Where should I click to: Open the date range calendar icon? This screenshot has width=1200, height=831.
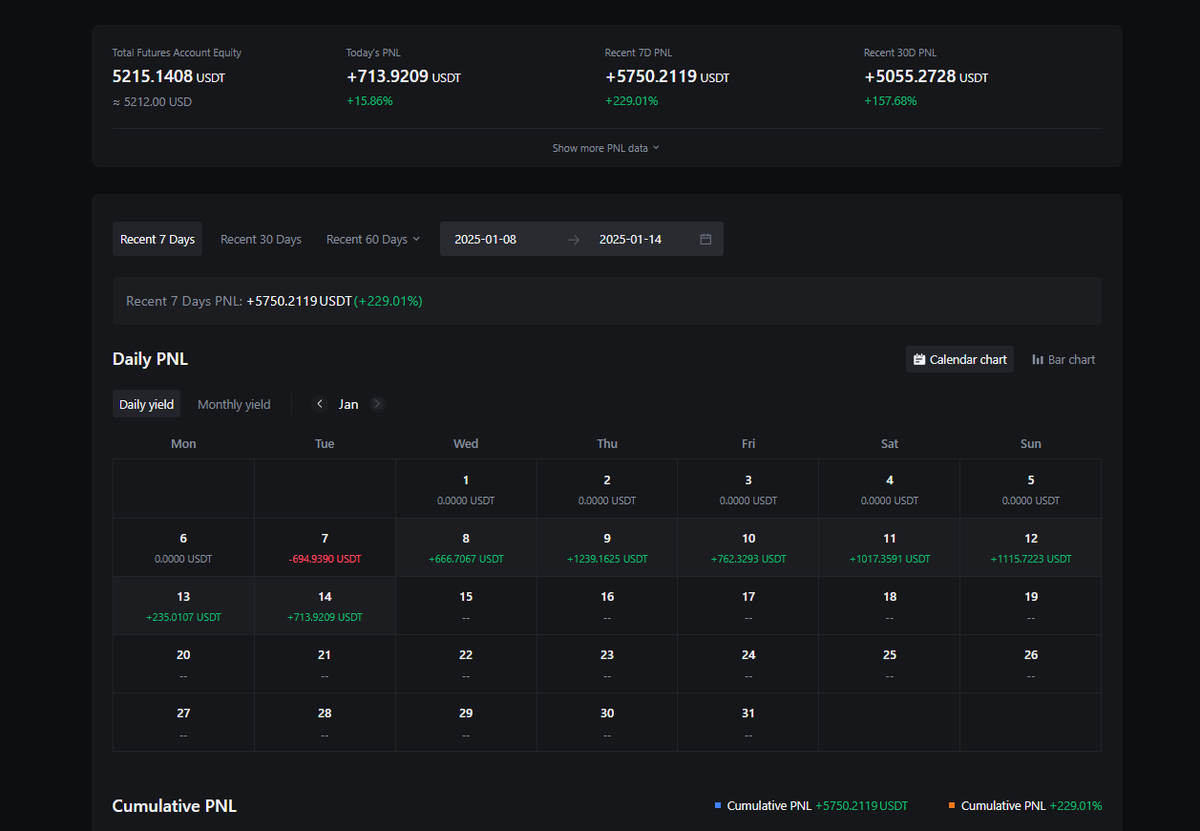[706, 239]
